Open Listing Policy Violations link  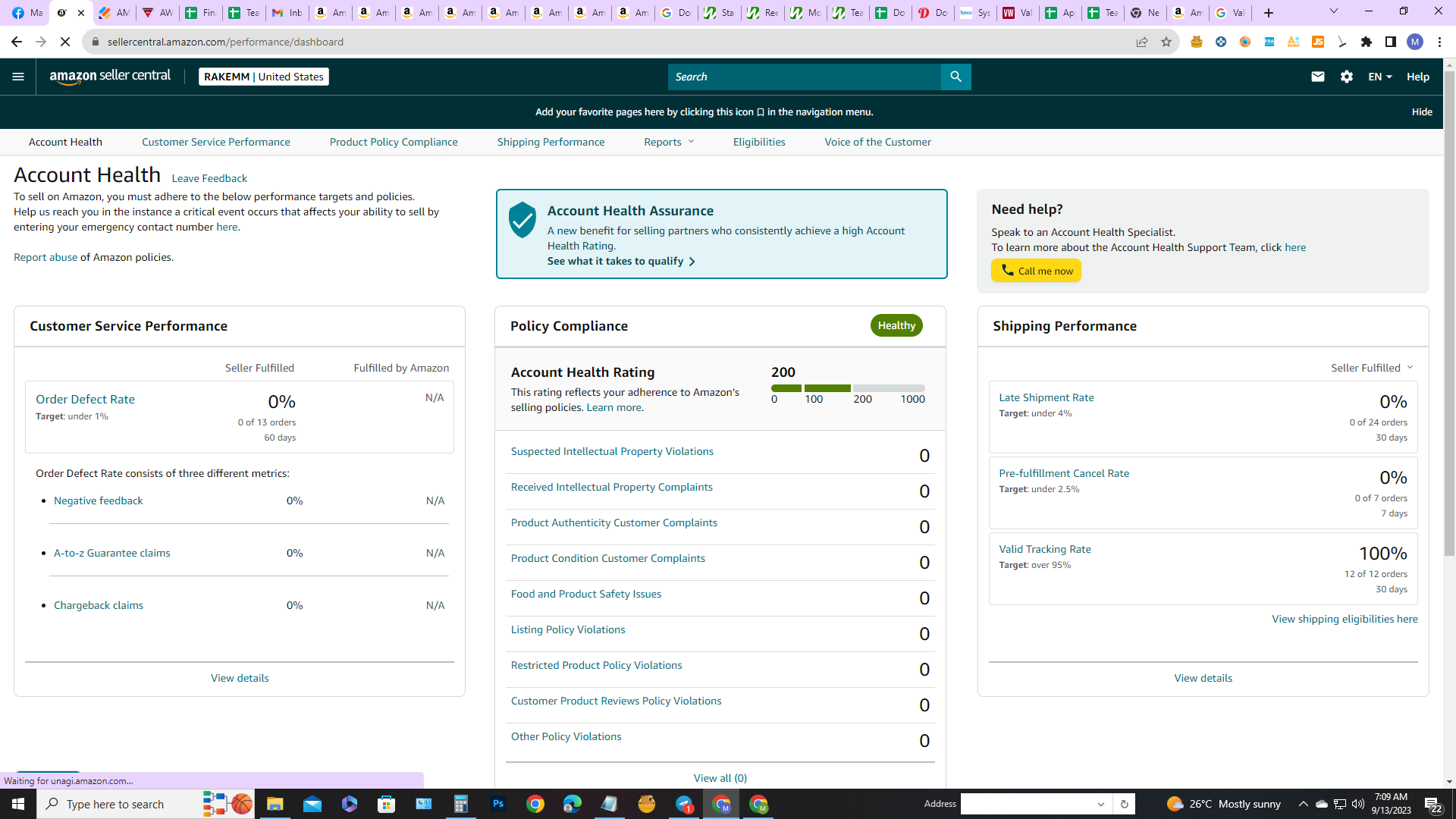click(568, 629)
